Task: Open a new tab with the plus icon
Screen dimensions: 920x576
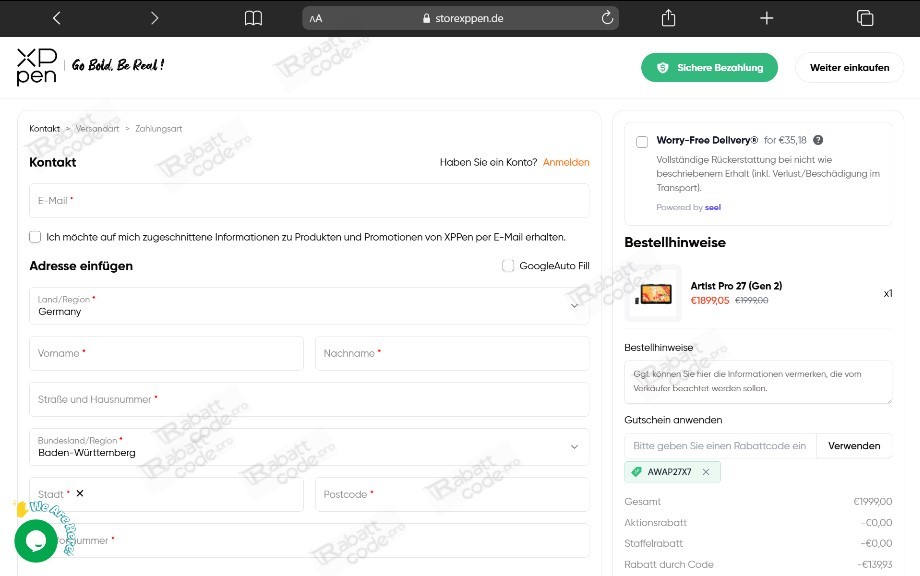Action: tap(766, 18)
